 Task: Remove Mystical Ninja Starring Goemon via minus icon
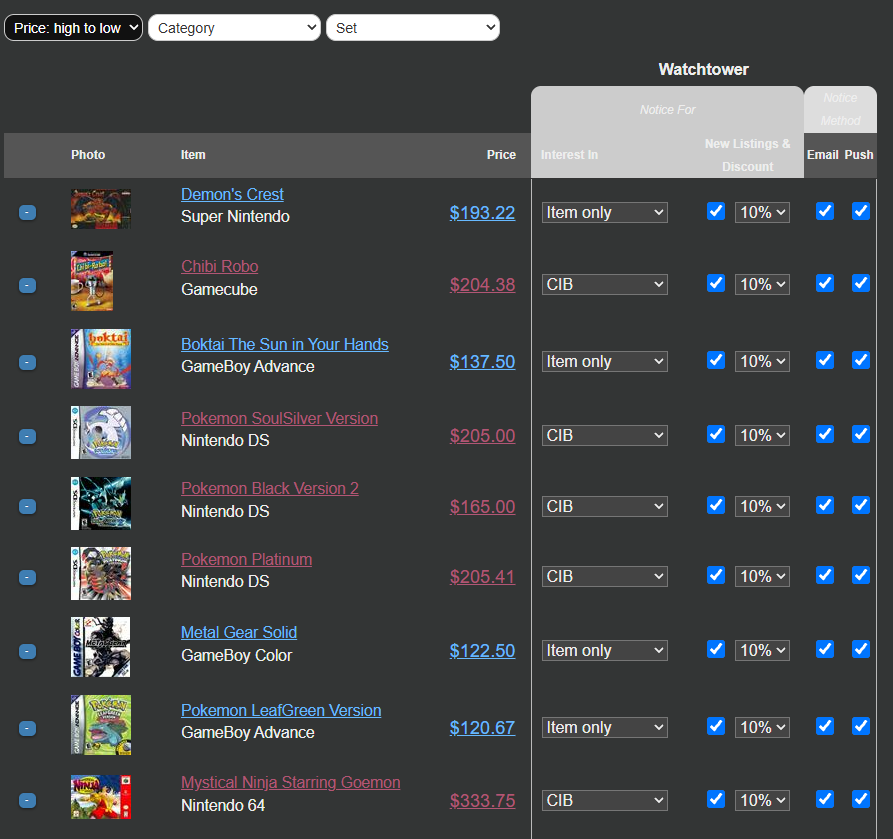[27, 801]
